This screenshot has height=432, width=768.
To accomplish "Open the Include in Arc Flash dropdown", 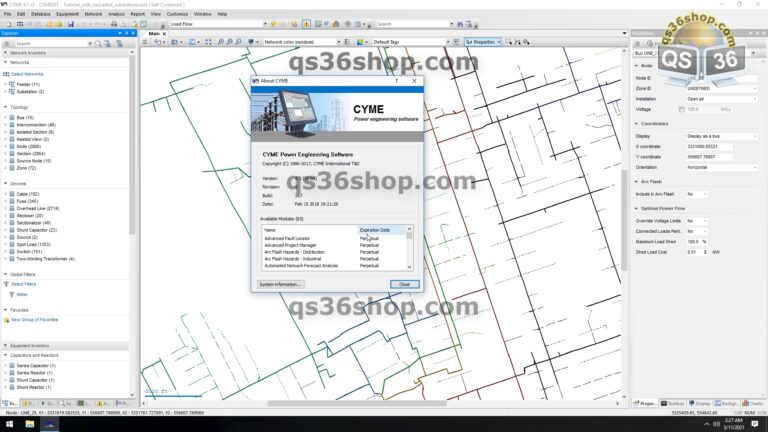I will (x=705, y=194).
